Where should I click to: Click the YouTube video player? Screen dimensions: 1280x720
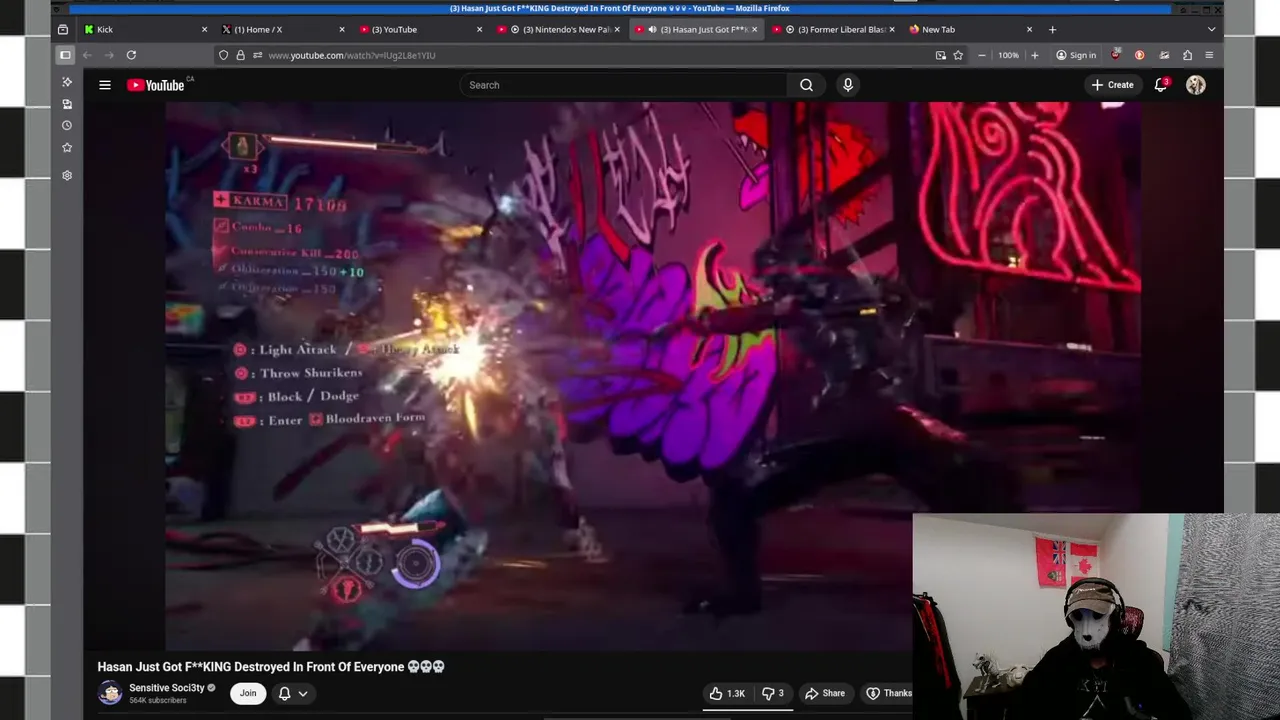pyautogui.click(x=653, y=376)
